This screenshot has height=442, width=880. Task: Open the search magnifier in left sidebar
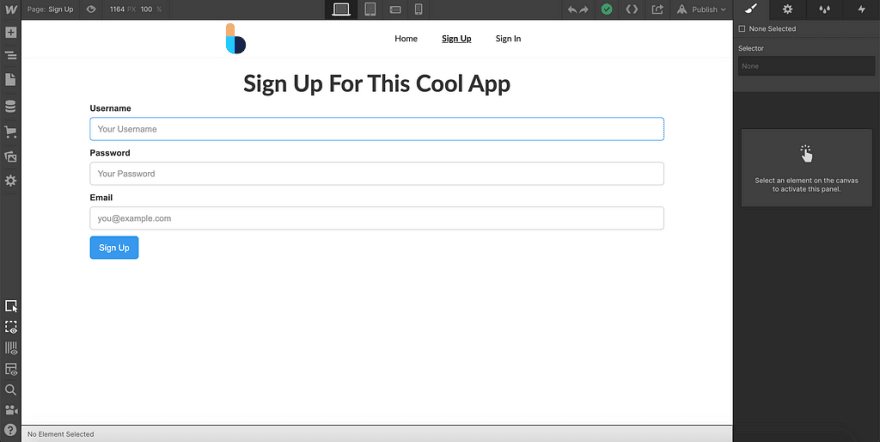click(x=11, y=390)
